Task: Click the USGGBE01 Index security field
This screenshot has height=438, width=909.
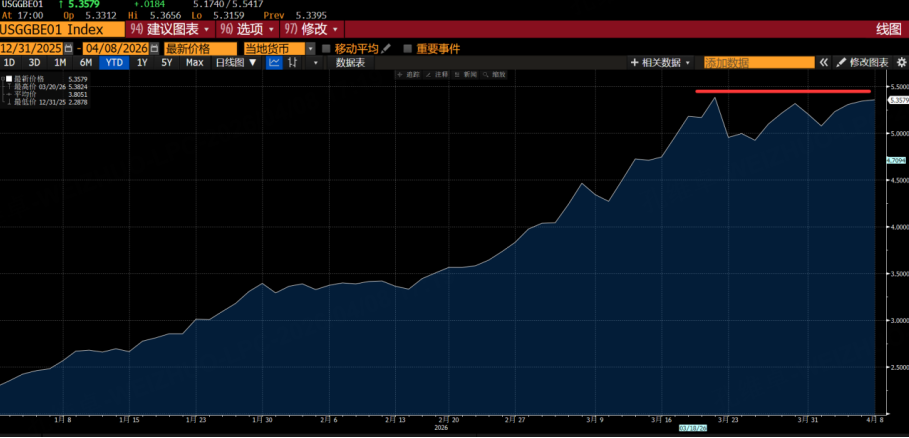Action: 62,30
